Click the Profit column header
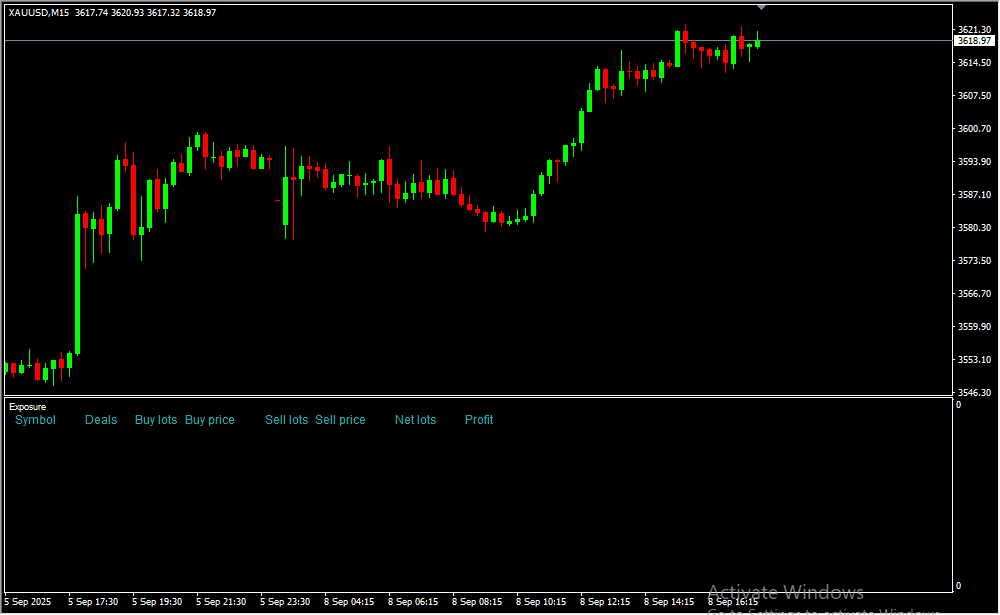This screenshot has width=1000, height=615. pos(479,420)
